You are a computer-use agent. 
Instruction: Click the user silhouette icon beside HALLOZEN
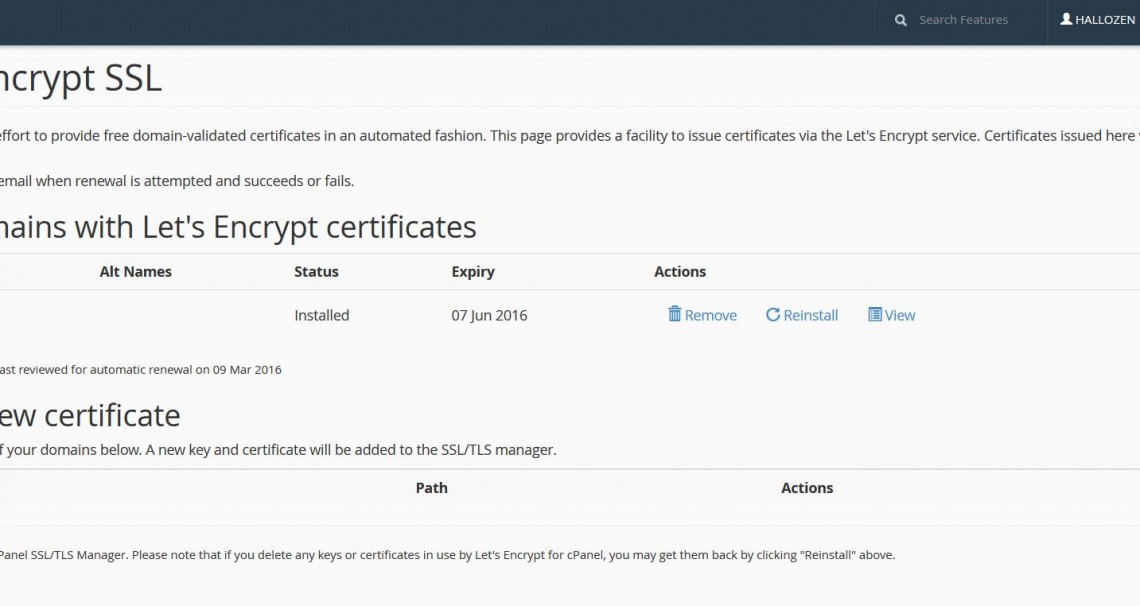pos(1067,19)
